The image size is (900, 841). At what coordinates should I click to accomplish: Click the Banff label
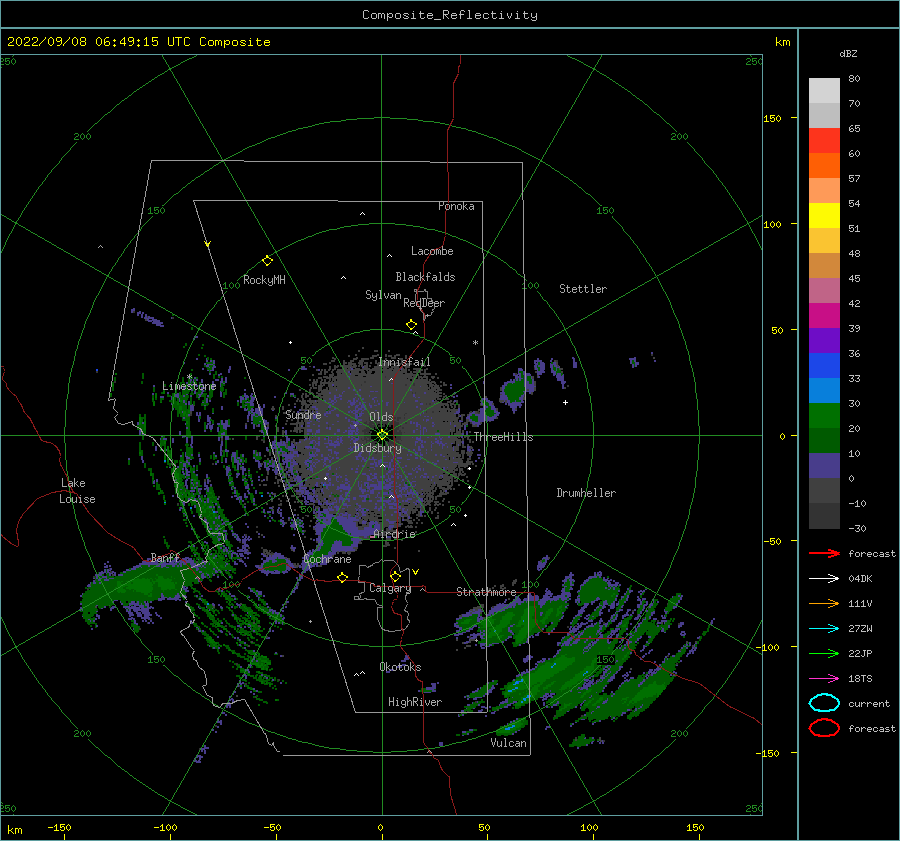[x=165, y=557]
